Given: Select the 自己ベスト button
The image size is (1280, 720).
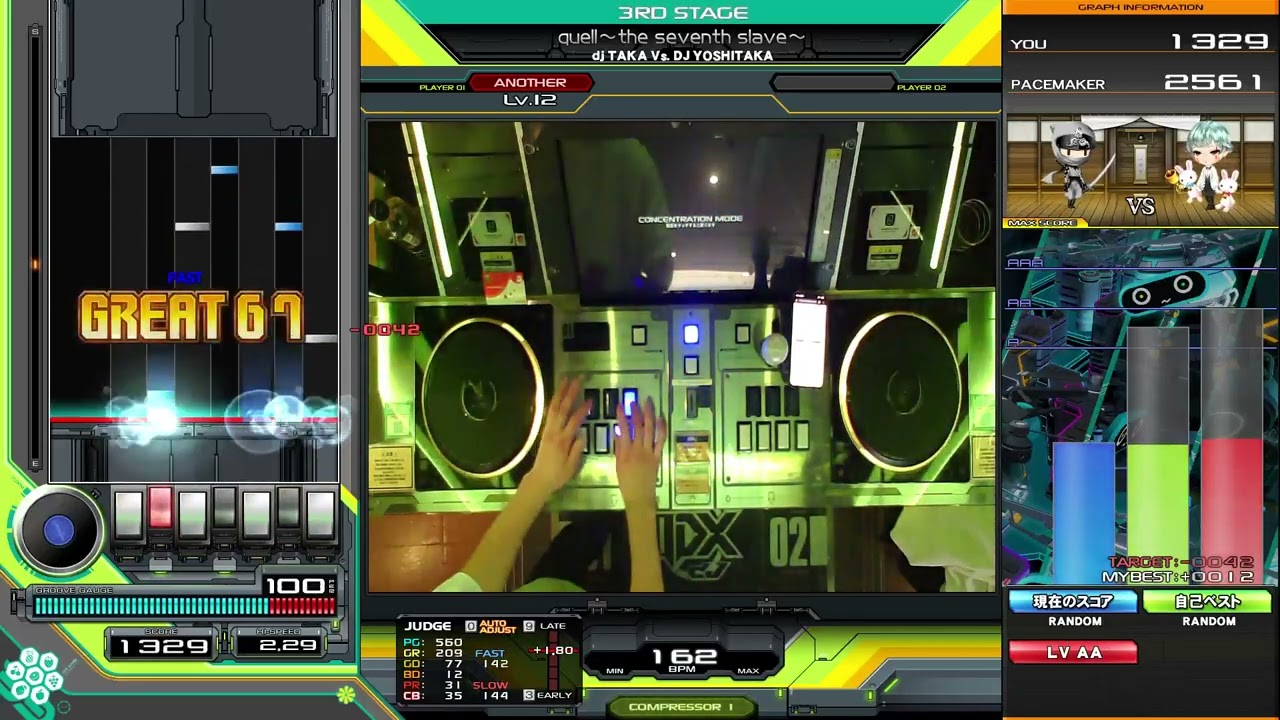Looking at the screenshot, I should pyautogui.click(x=1207, y=601).
